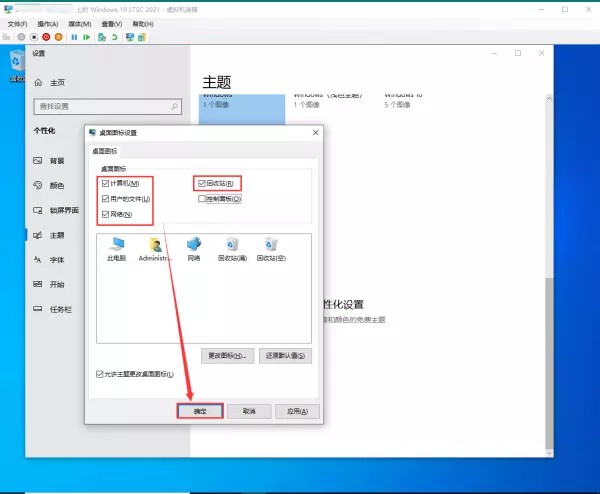
Task: Select the Recycle Bin desktop icon
Action: coord(16,65)
